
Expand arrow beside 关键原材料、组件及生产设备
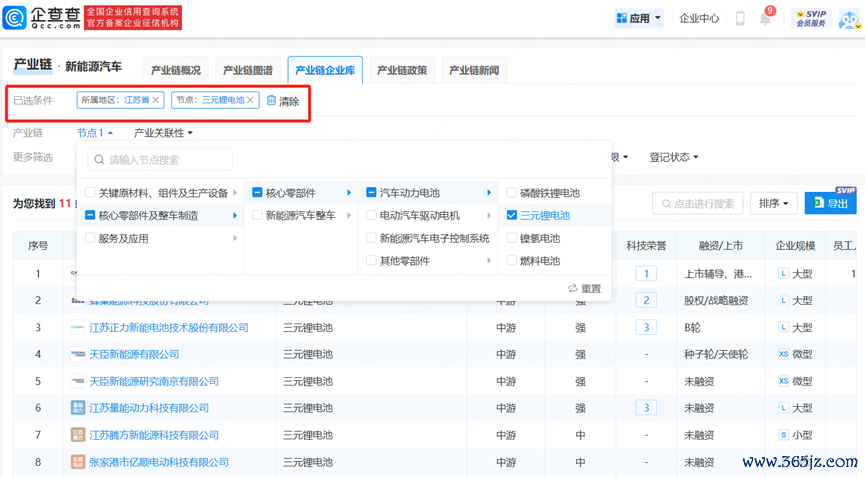point(235,192)
